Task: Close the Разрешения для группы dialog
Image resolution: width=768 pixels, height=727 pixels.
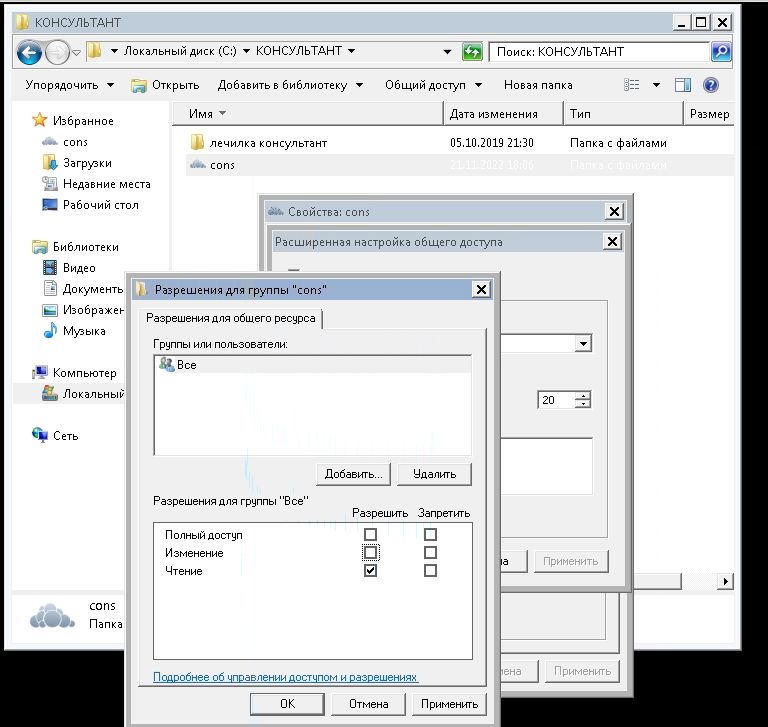Action: [481, 290]
